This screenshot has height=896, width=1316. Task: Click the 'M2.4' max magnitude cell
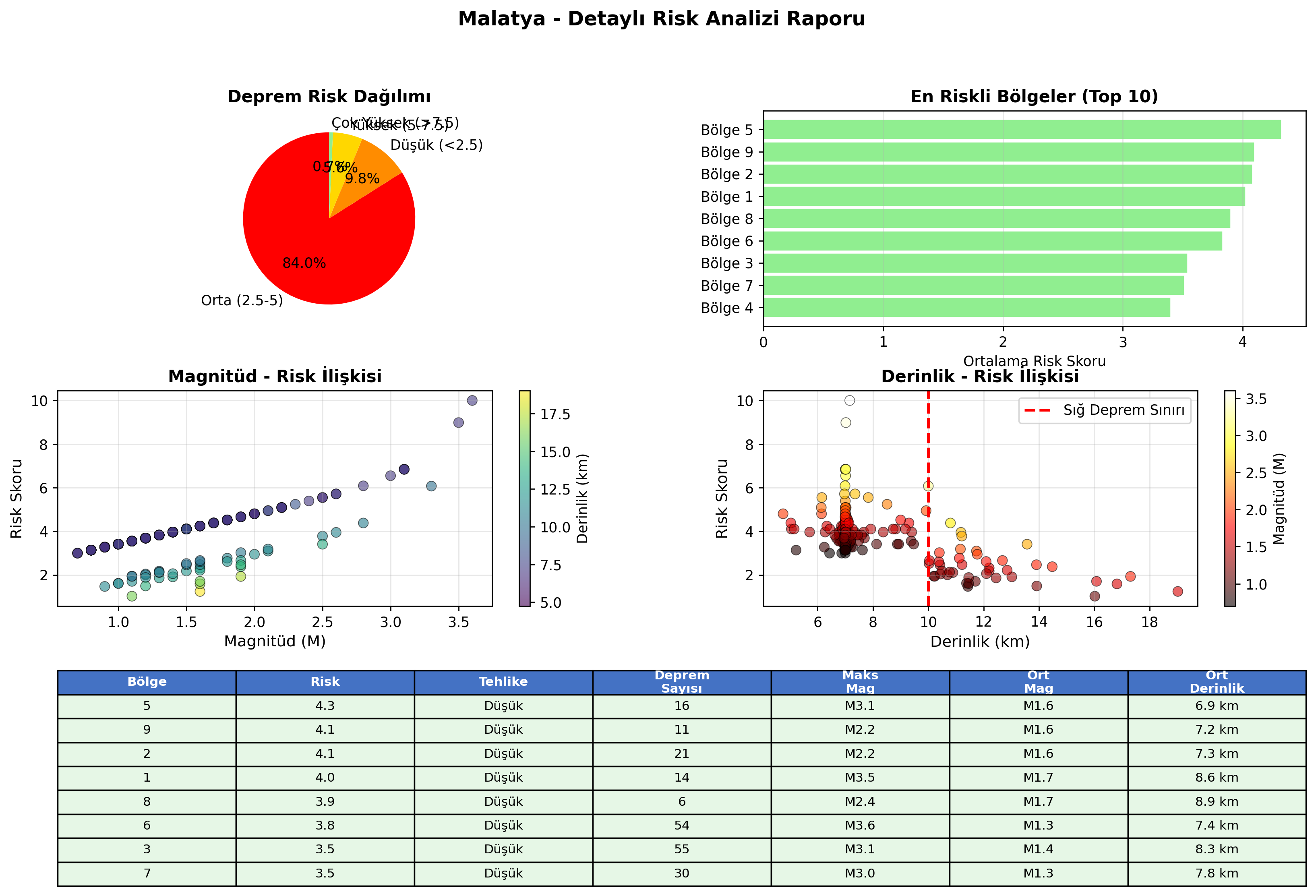tap(860, 802)
